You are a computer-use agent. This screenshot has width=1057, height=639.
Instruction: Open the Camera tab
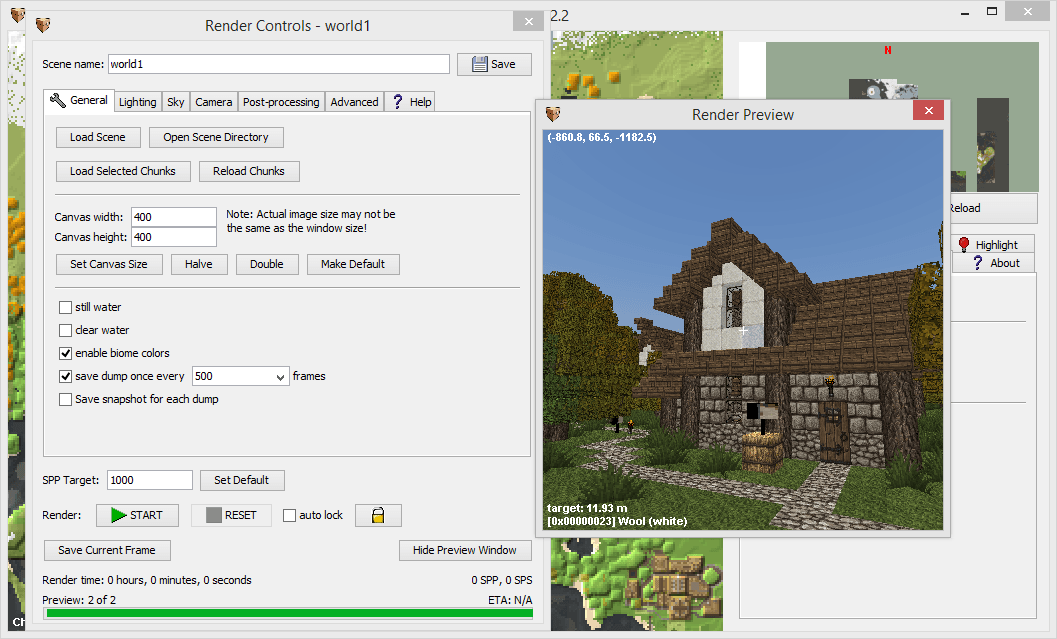(x=214, y=102)
